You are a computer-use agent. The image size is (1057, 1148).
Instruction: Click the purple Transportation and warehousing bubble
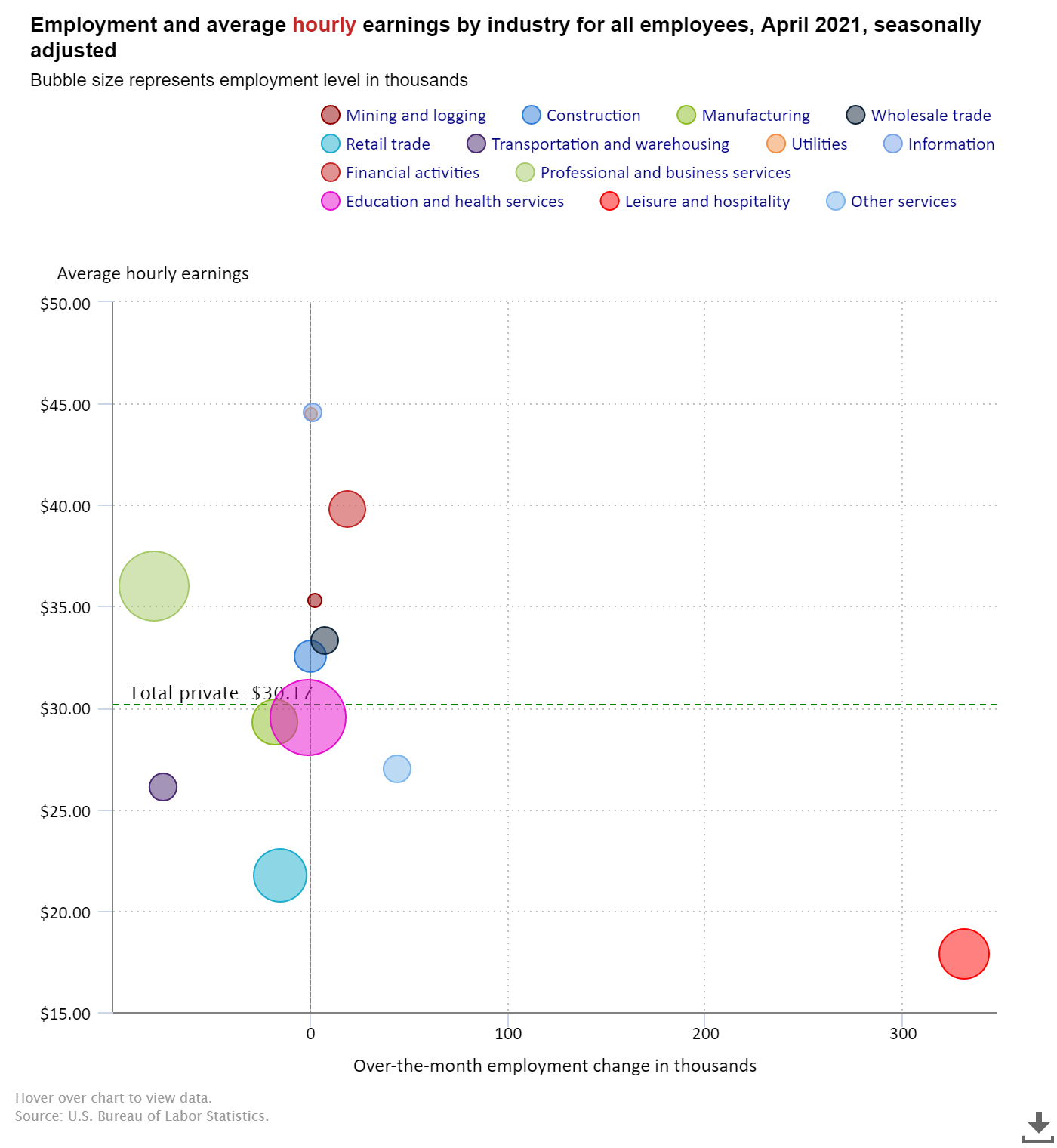[x=163, y=787]
